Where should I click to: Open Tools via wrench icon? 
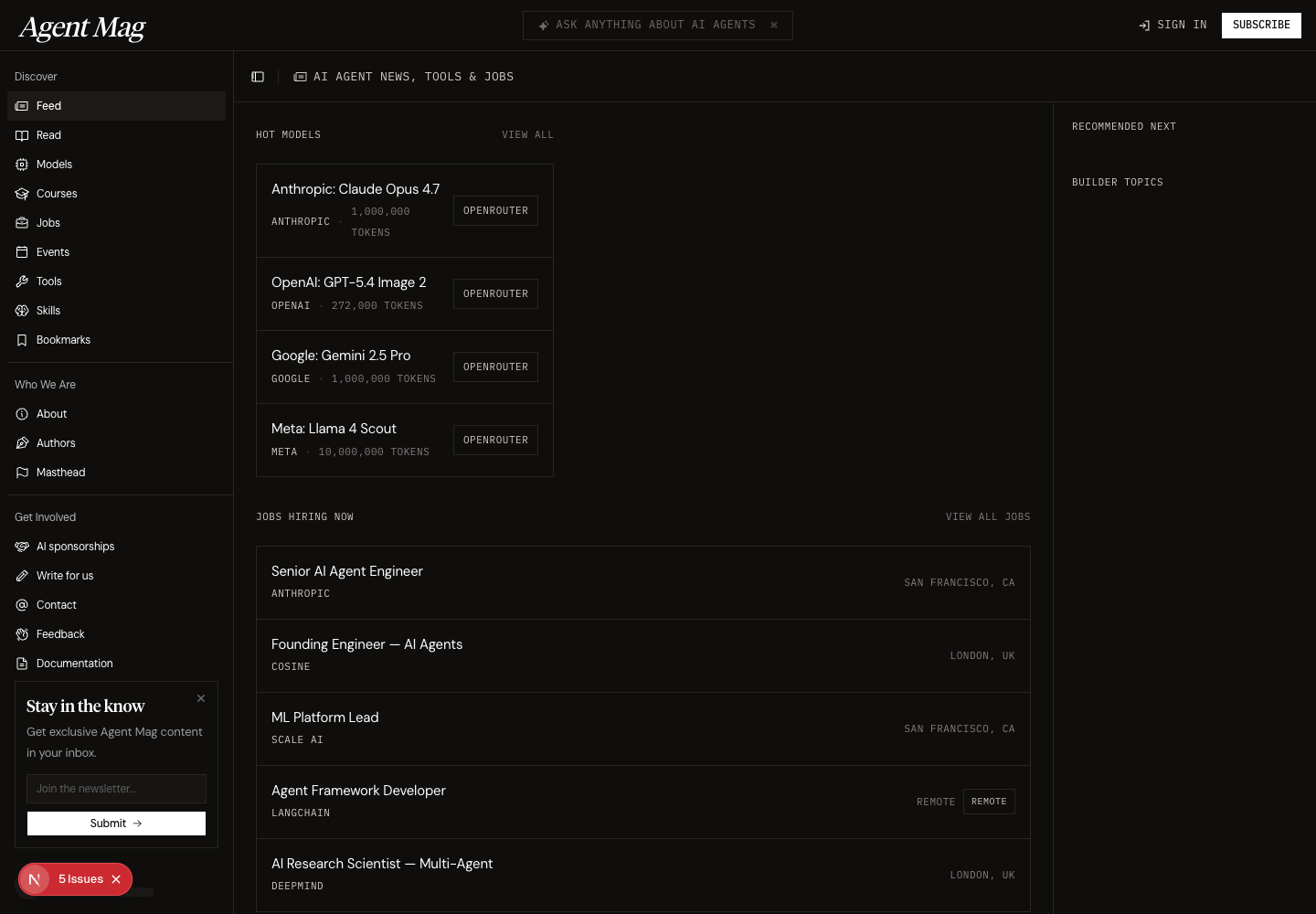coord(22,282)
